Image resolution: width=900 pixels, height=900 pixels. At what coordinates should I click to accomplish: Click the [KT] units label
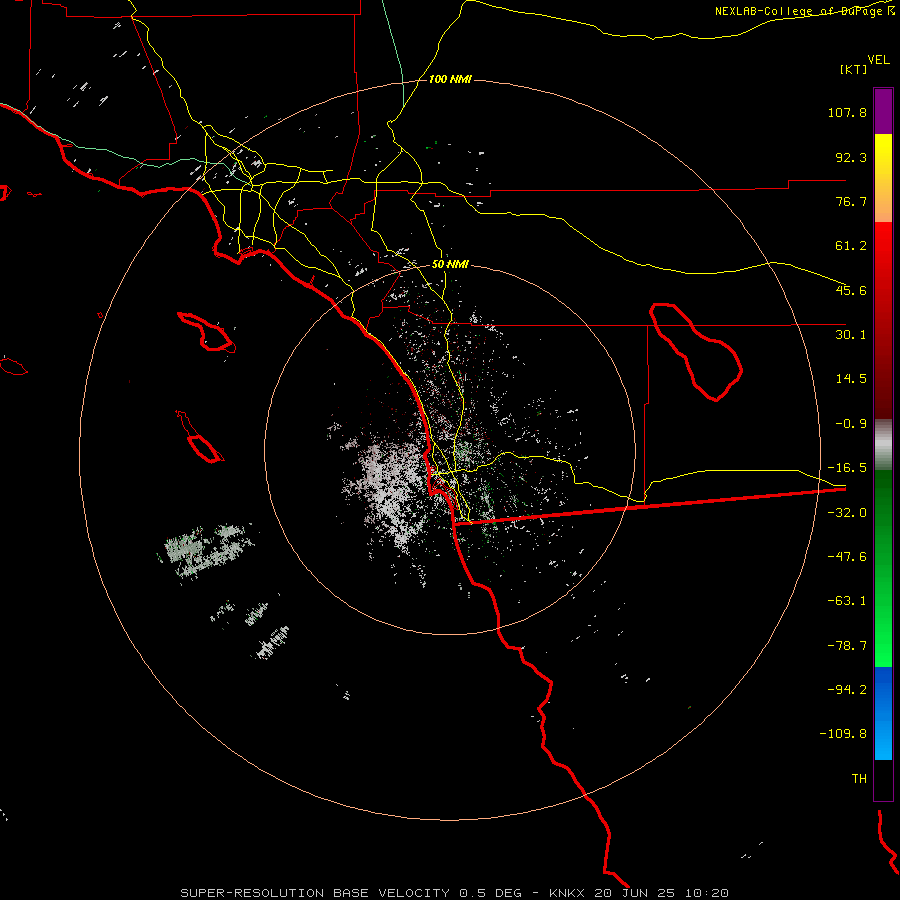[853, 69]
